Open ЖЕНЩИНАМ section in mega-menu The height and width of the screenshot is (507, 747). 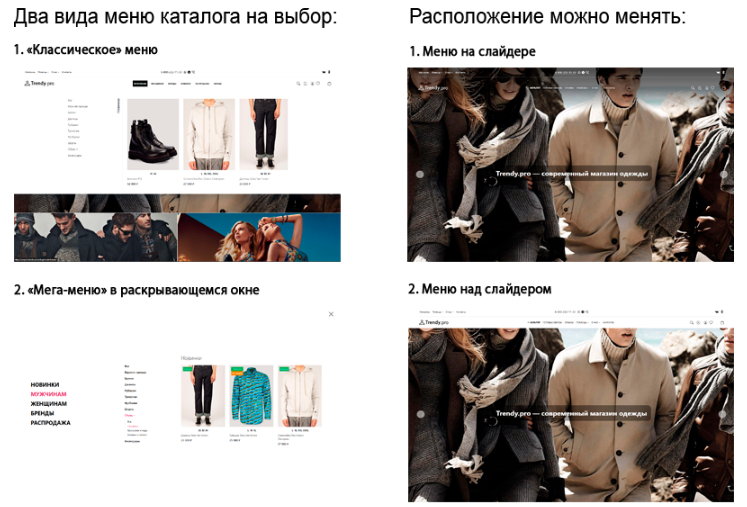click(48, 403)
